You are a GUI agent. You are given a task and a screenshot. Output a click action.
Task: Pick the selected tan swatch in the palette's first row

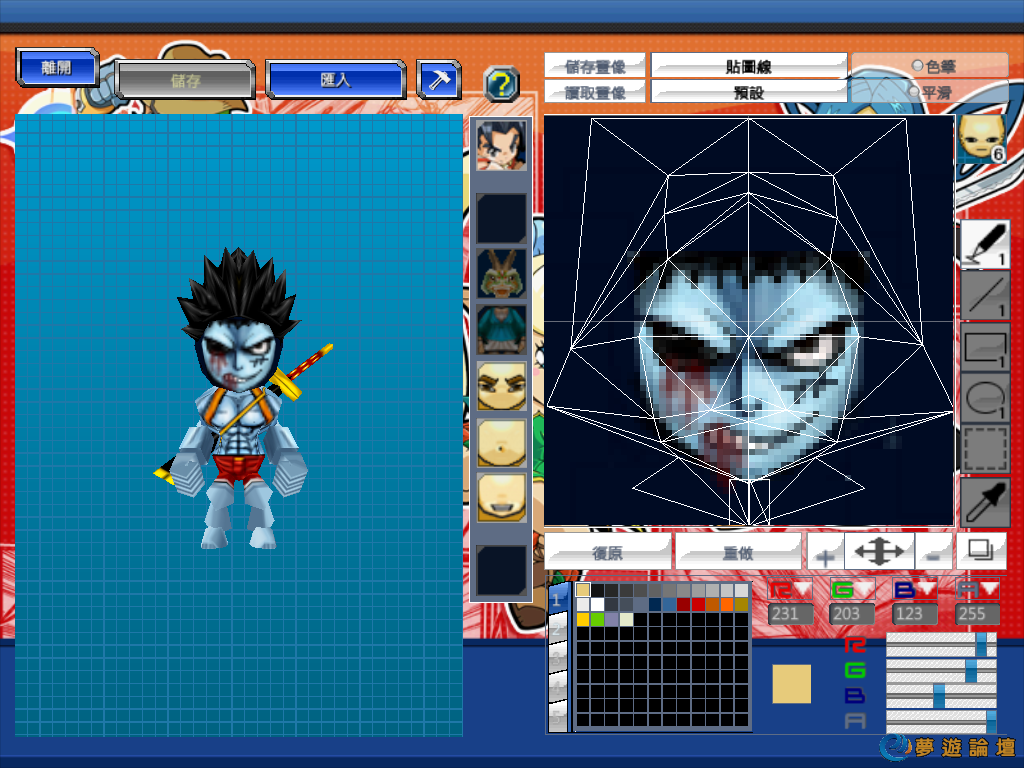(x=583, y=590)
